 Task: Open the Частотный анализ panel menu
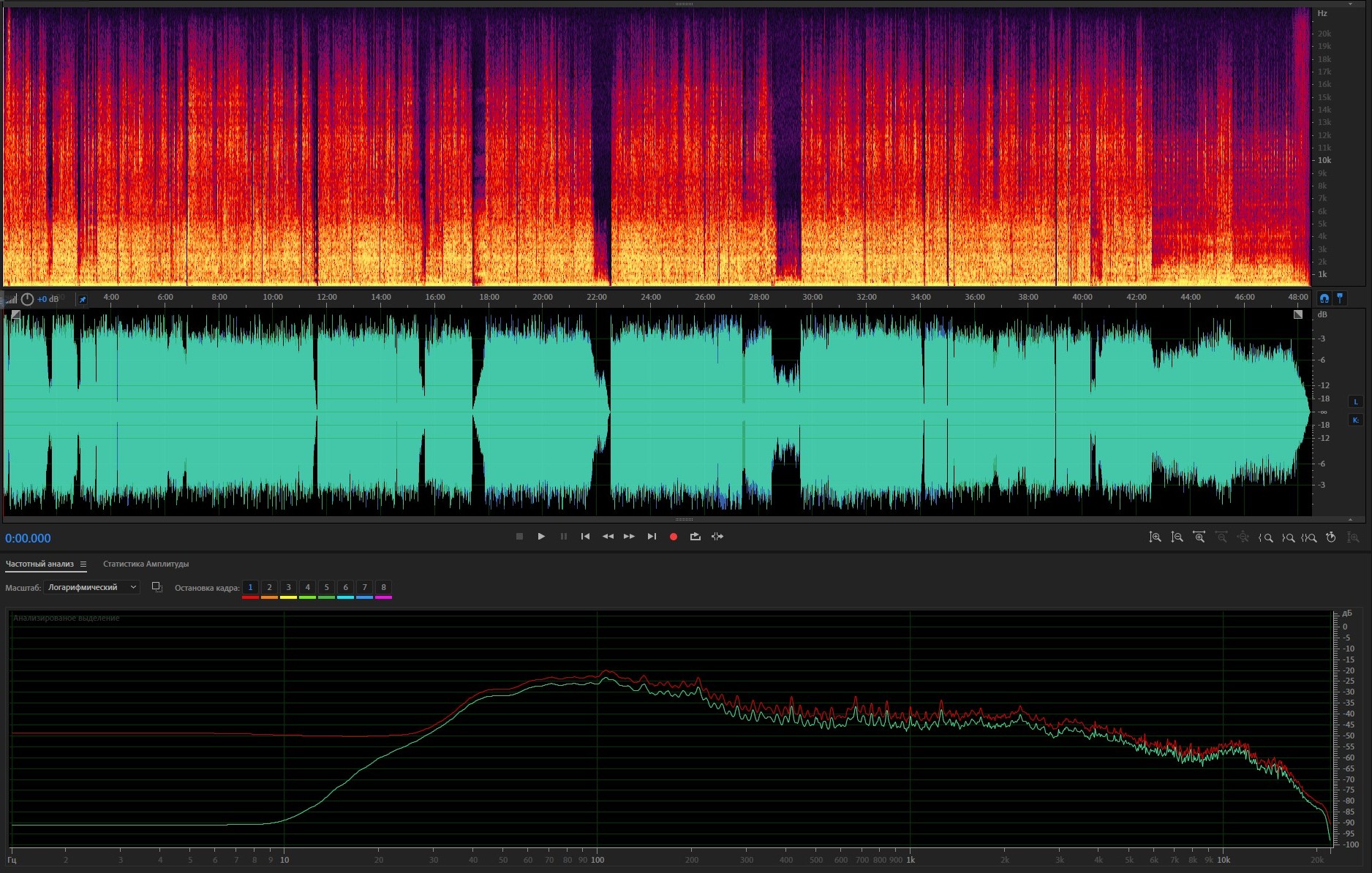[83, 564]
